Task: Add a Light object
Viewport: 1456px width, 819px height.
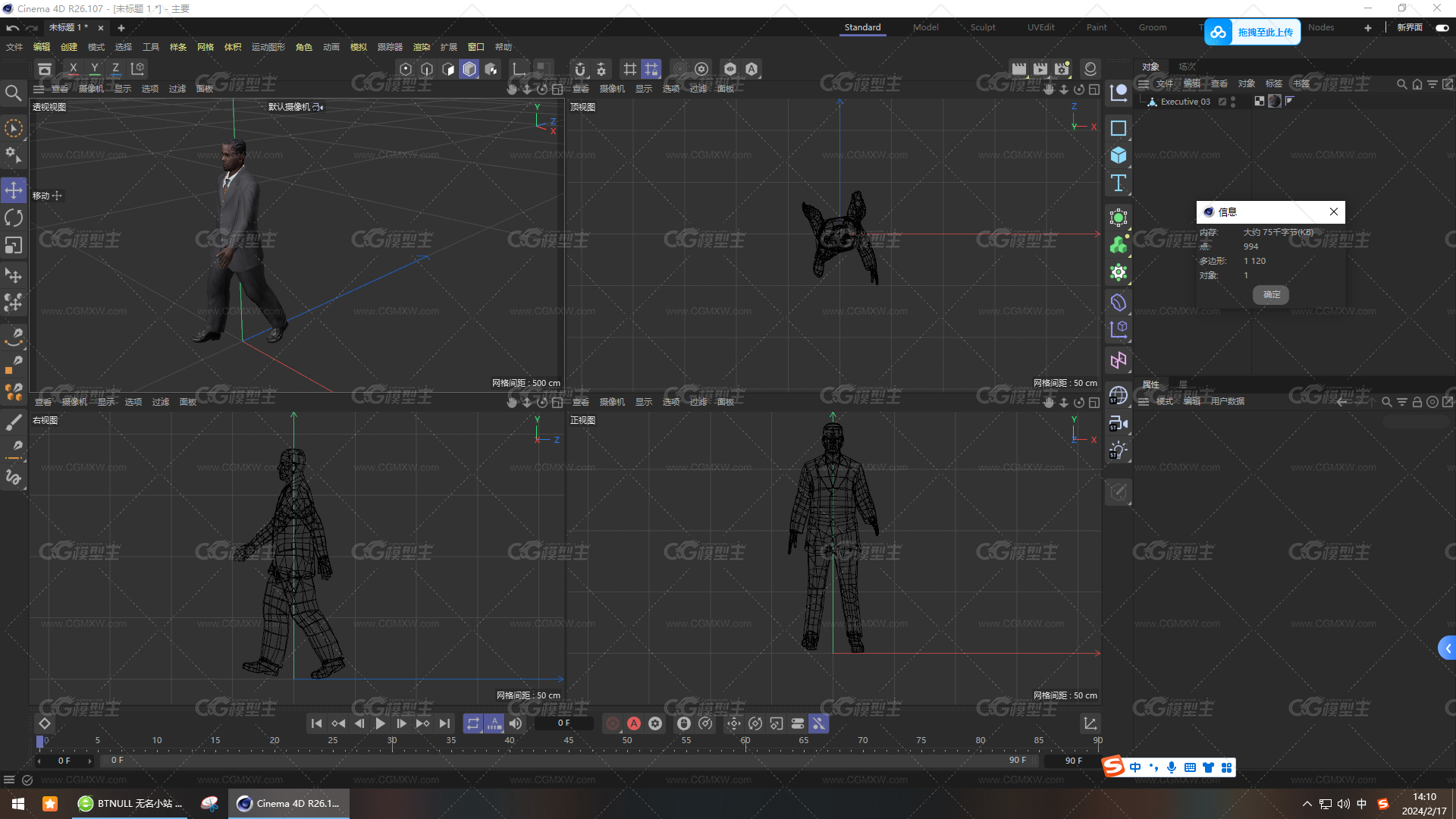Action: pyautogui.click(x=1119, y=450)
